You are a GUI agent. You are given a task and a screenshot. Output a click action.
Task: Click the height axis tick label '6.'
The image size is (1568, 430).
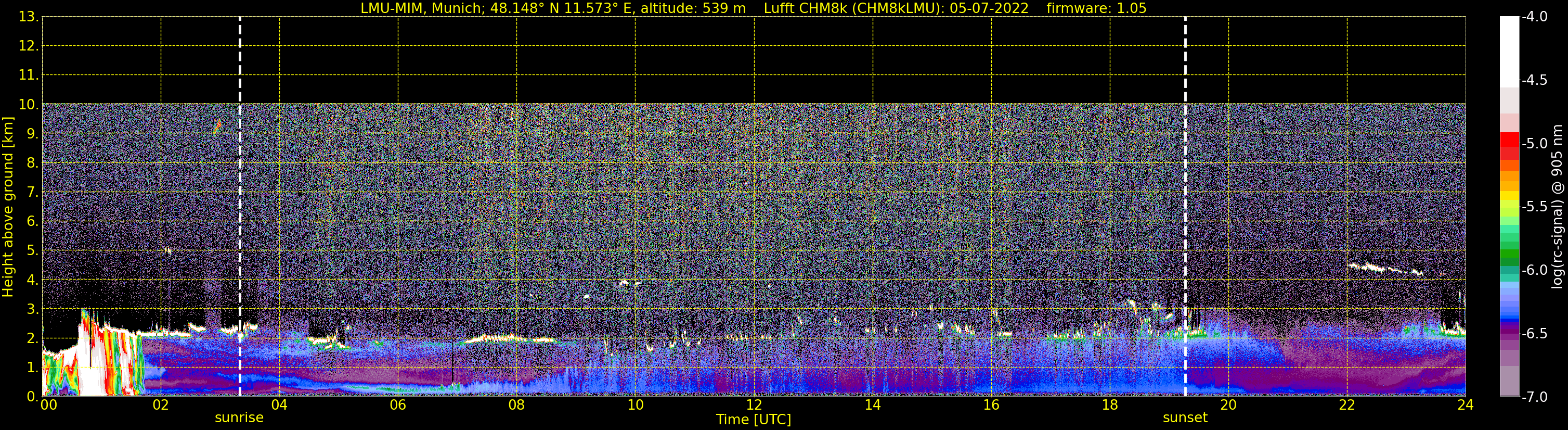32,222
